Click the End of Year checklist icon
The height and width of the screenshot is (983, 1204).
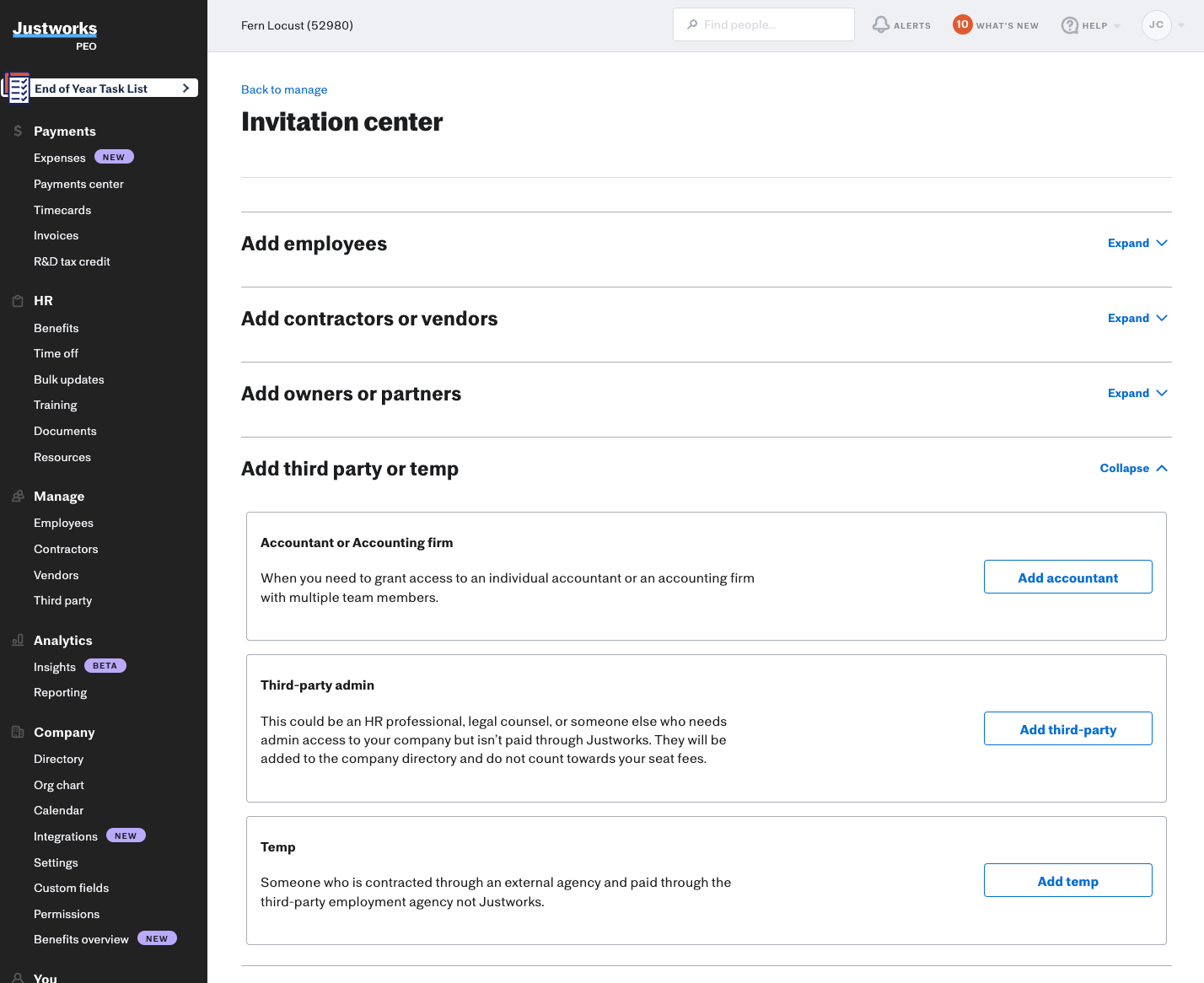[x=17, y=88]
